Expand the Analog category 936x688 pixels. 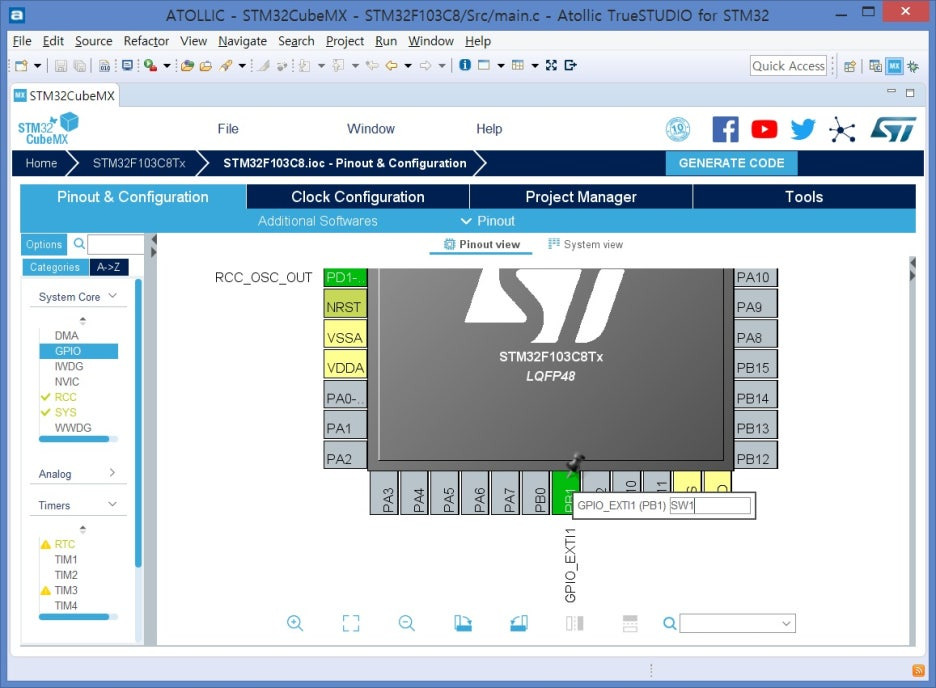point(112,473)
